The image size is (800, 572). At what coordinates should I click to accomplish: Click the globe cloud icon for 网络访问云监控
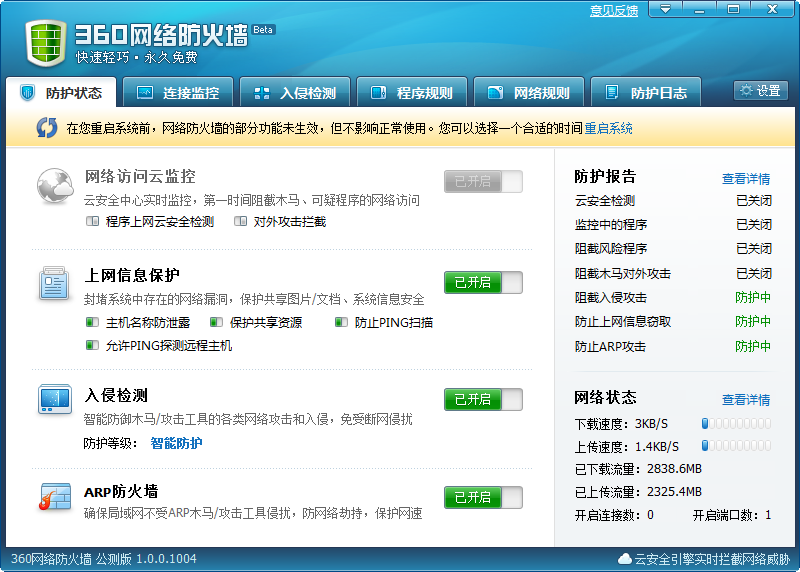[x=55, y=186]
